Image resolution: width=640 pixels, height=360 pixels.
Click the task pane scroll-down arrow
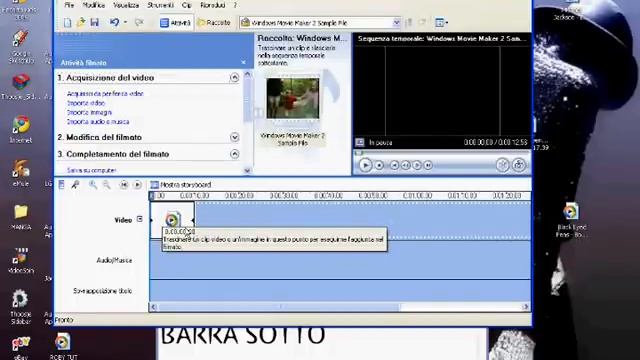coord(247,171)
